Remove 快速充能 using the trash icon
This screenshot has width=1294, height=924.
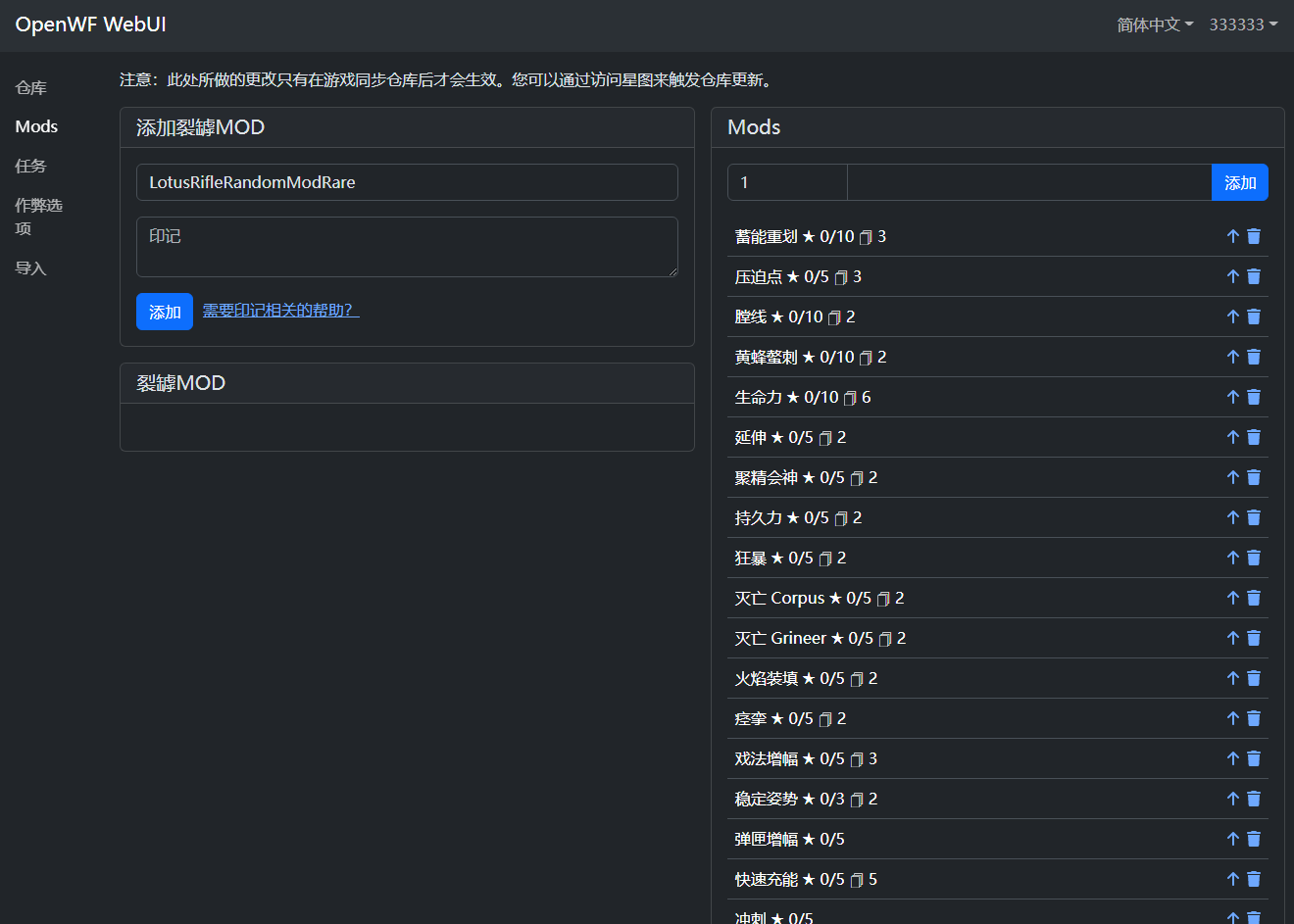pos(1254,878)
